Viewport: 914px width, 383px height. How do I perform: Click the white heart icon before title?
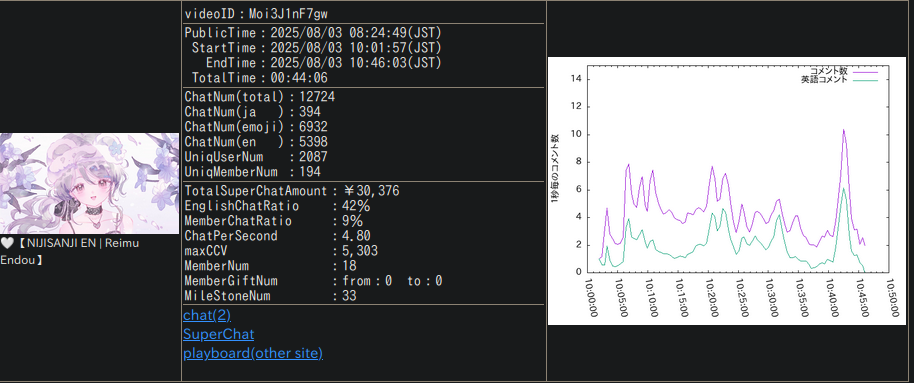7,243
